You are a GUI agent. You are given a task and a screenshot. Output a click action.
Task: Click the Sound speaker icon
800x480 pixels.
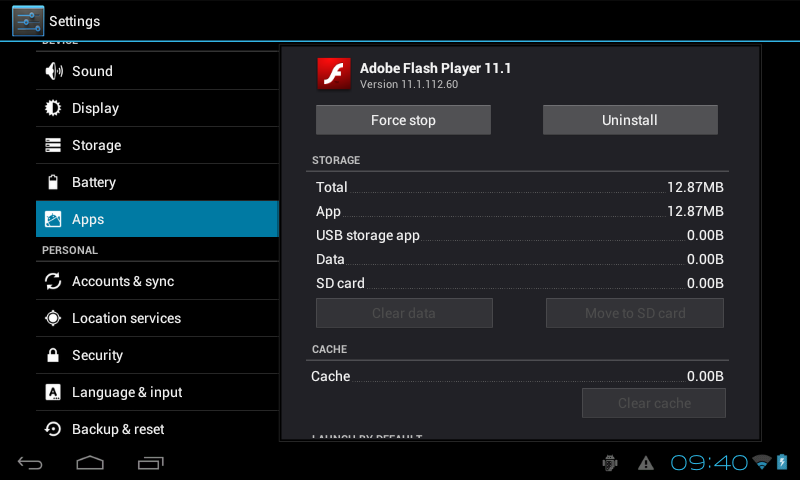[54, 71]
